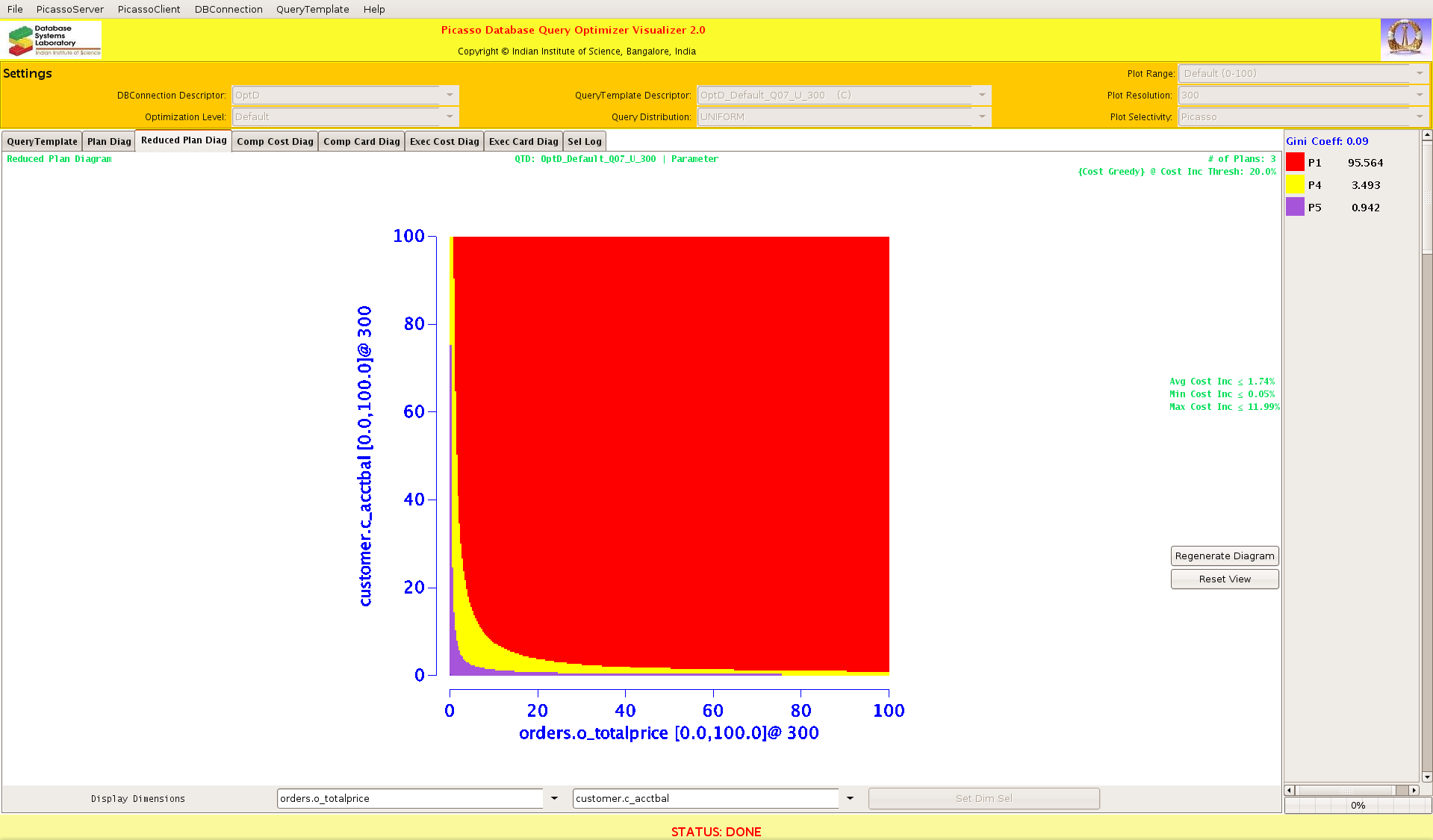
Task: Open the Help menu
Action: (x=374, y=9)
